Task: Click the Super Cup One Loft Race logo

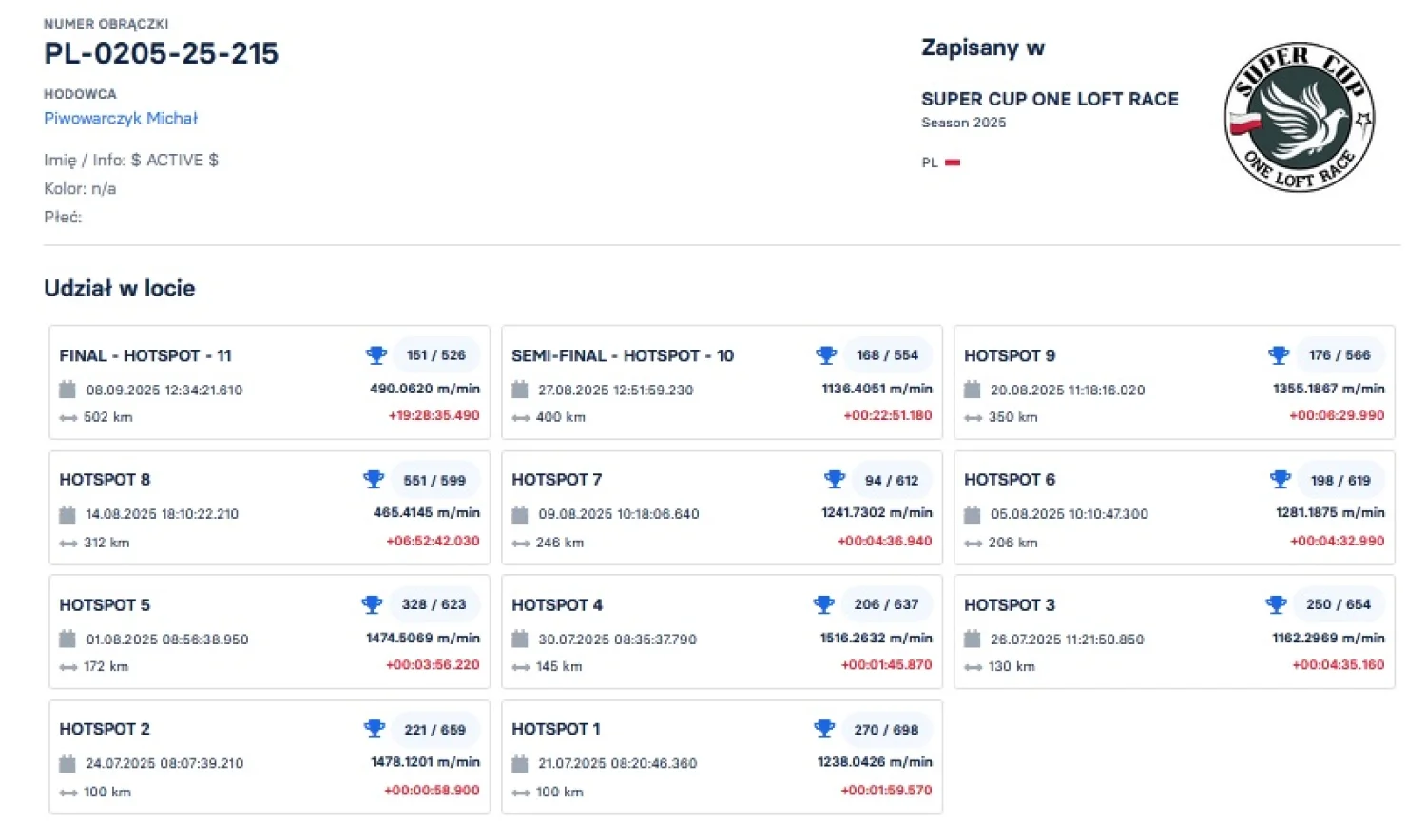Action: click(x=1299, y=117)
